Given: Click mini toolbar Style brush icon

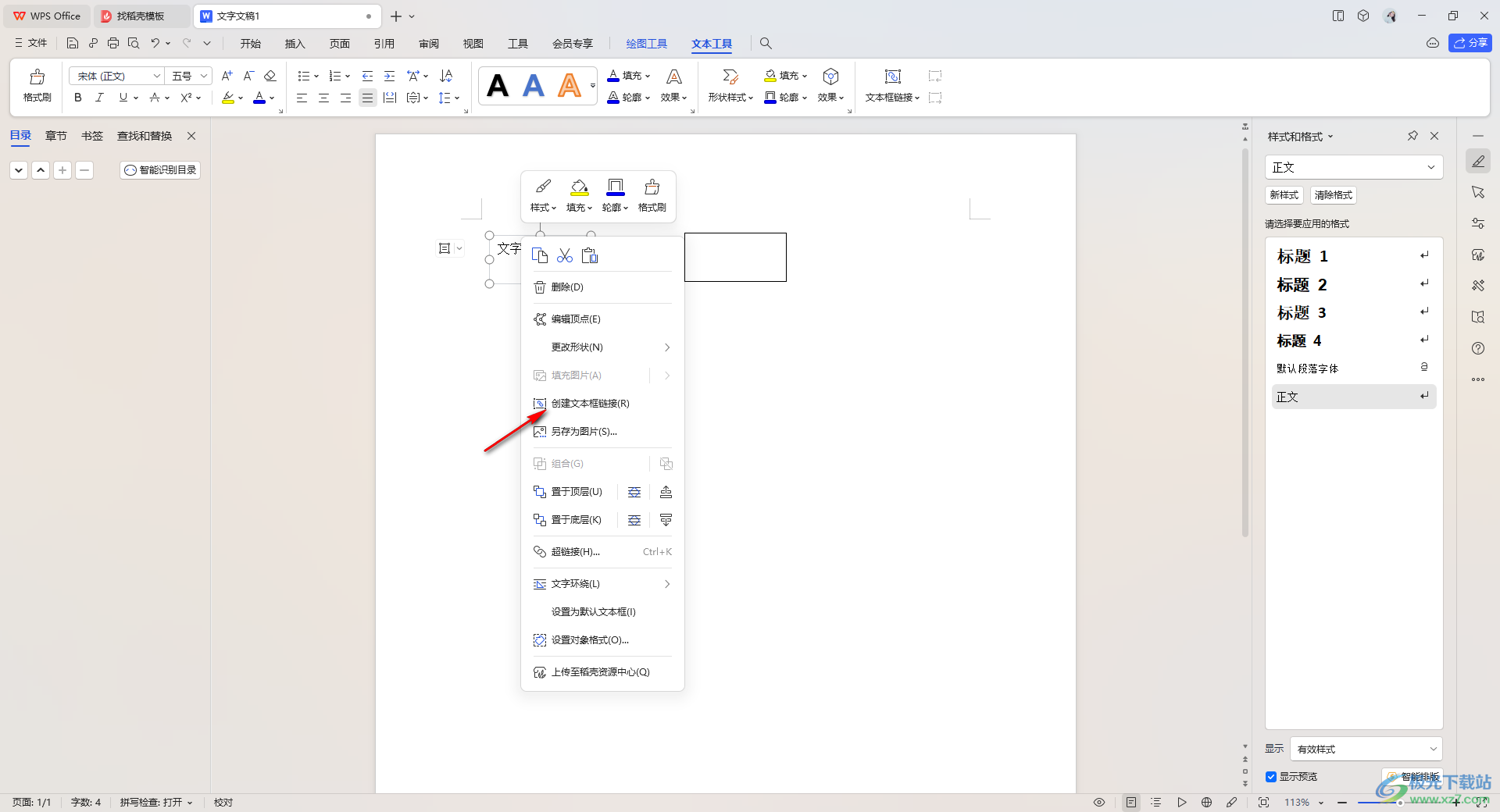Looking at the screenshot, I should coord(543,187).
